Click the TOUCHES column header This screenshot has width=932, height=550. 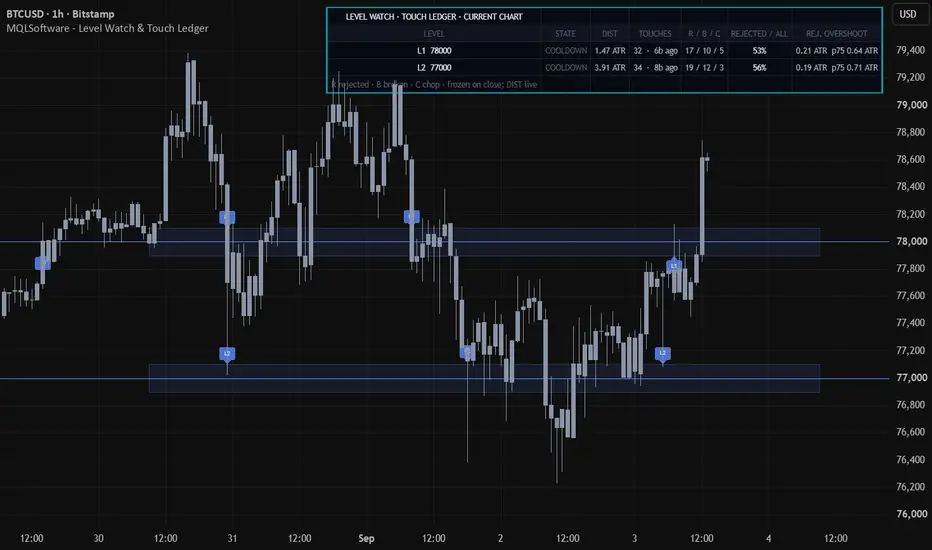(x=655, y=34)
